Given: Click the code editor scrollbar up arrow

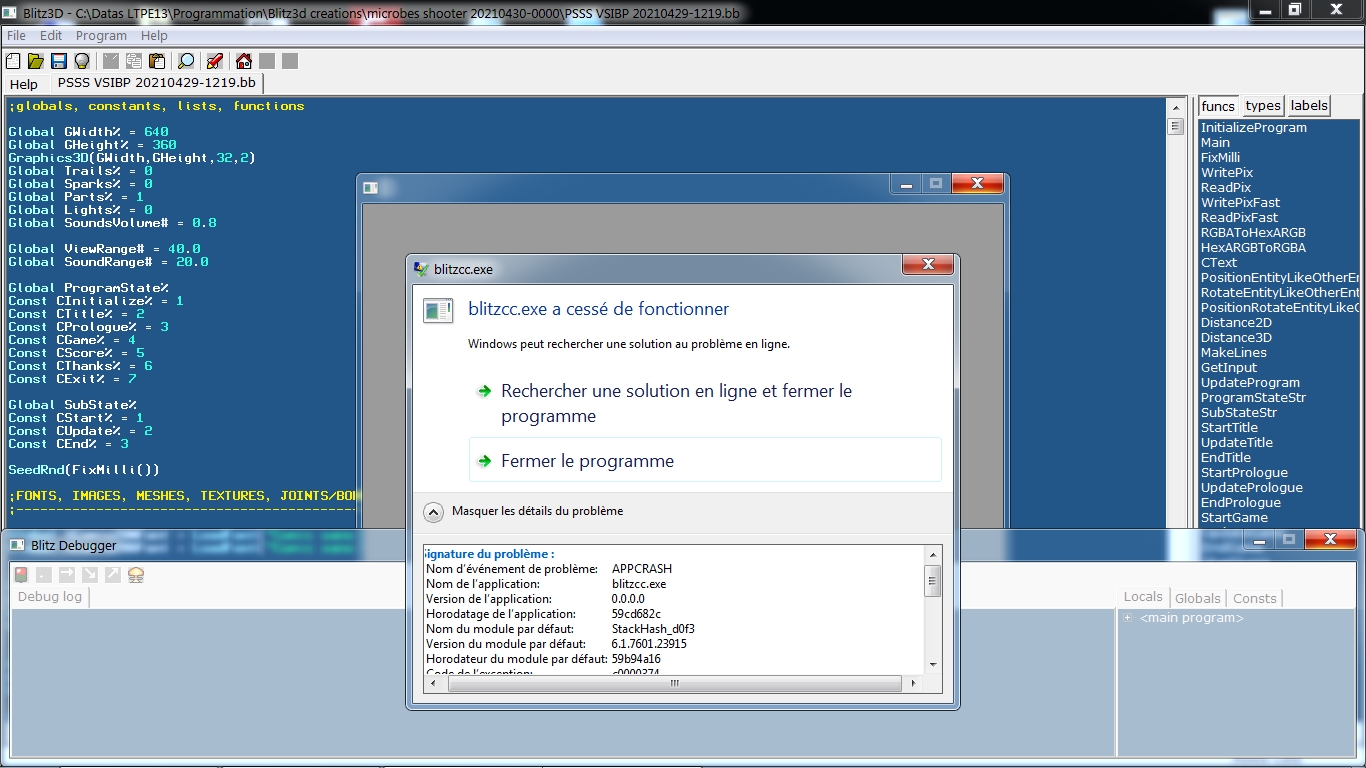Looking at the screenshot, I should (x=1176, y=106).
